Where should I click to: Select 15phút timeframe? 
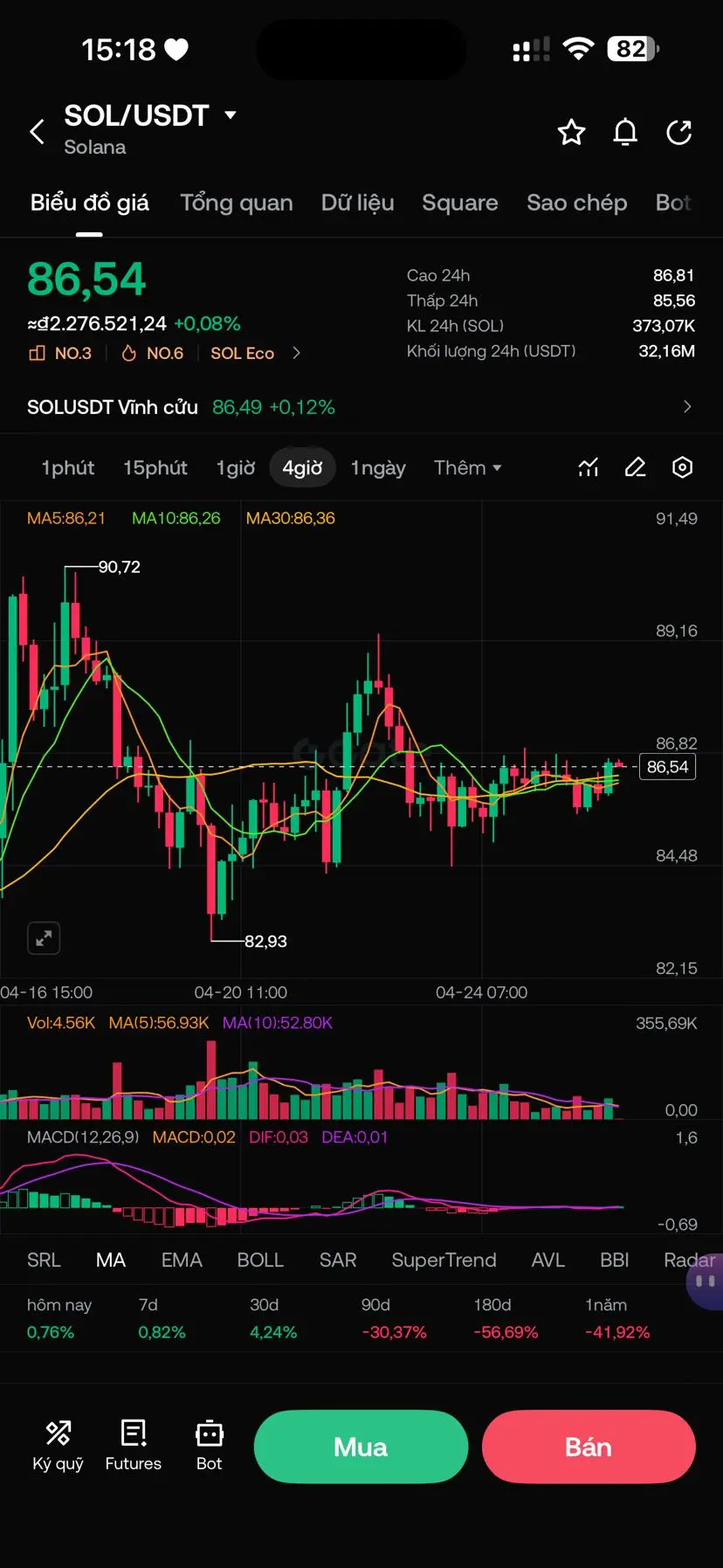pyautogui.click(x=155, y=468)
